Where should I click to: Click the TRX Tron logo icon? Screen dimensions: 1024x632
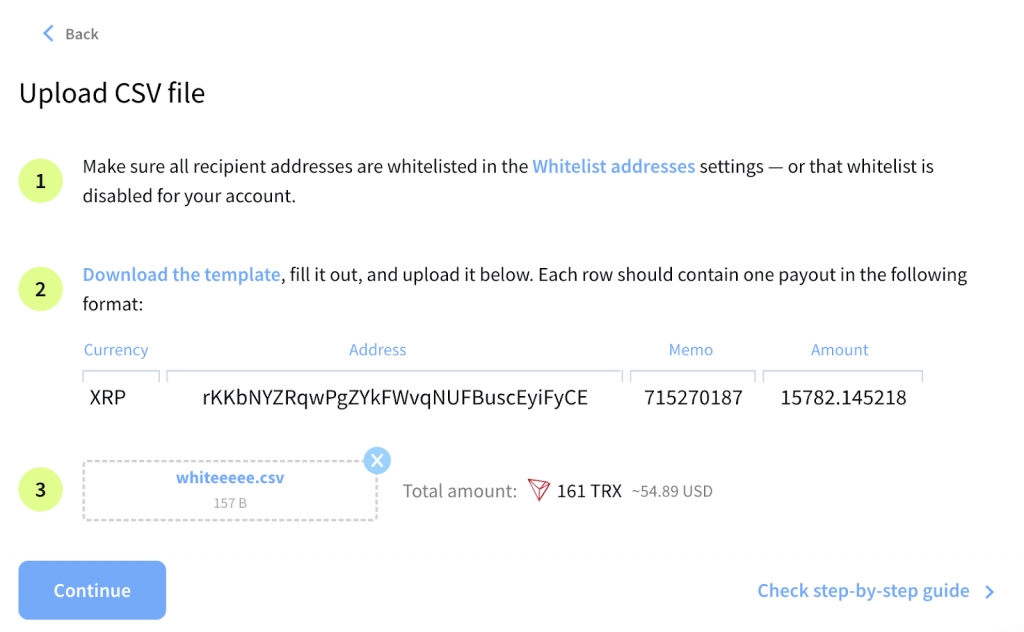tap(540, 491)
